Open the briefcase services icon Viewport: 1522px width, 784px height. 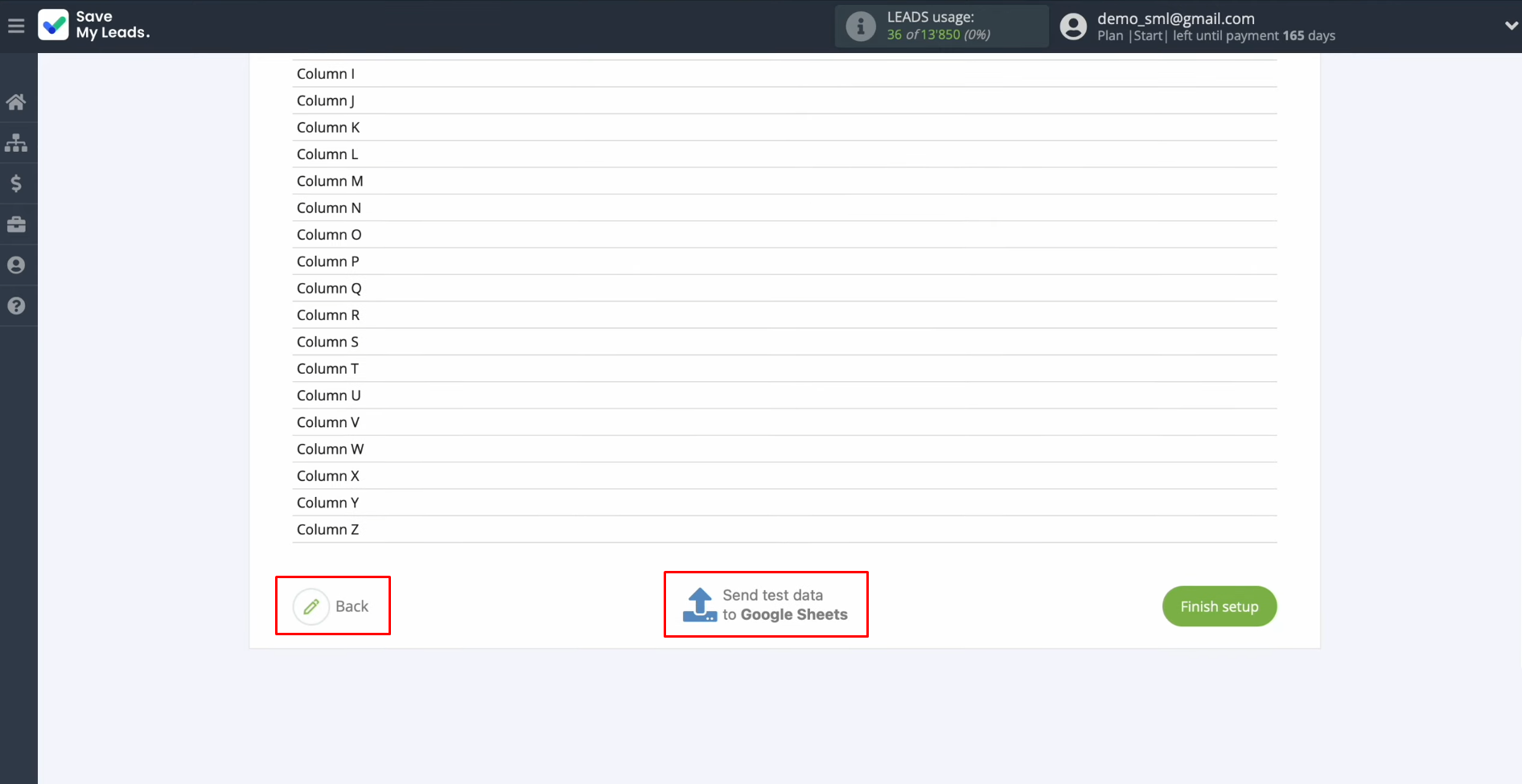(x=16, y=224)
